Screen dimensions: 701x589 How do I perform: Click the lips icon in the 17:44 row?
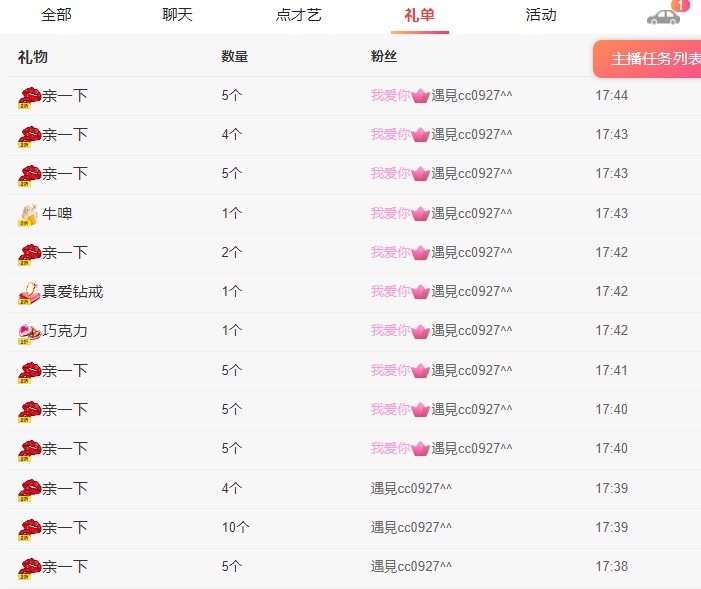point(29,96)
